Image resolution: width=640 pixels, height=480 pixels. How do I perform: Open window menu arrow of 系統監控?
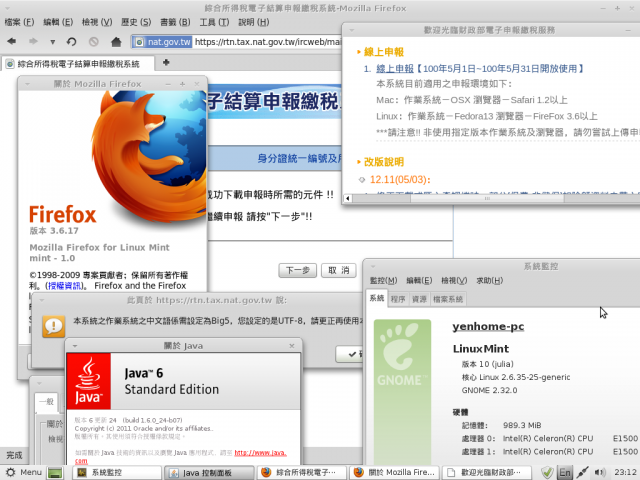[373, 267]
